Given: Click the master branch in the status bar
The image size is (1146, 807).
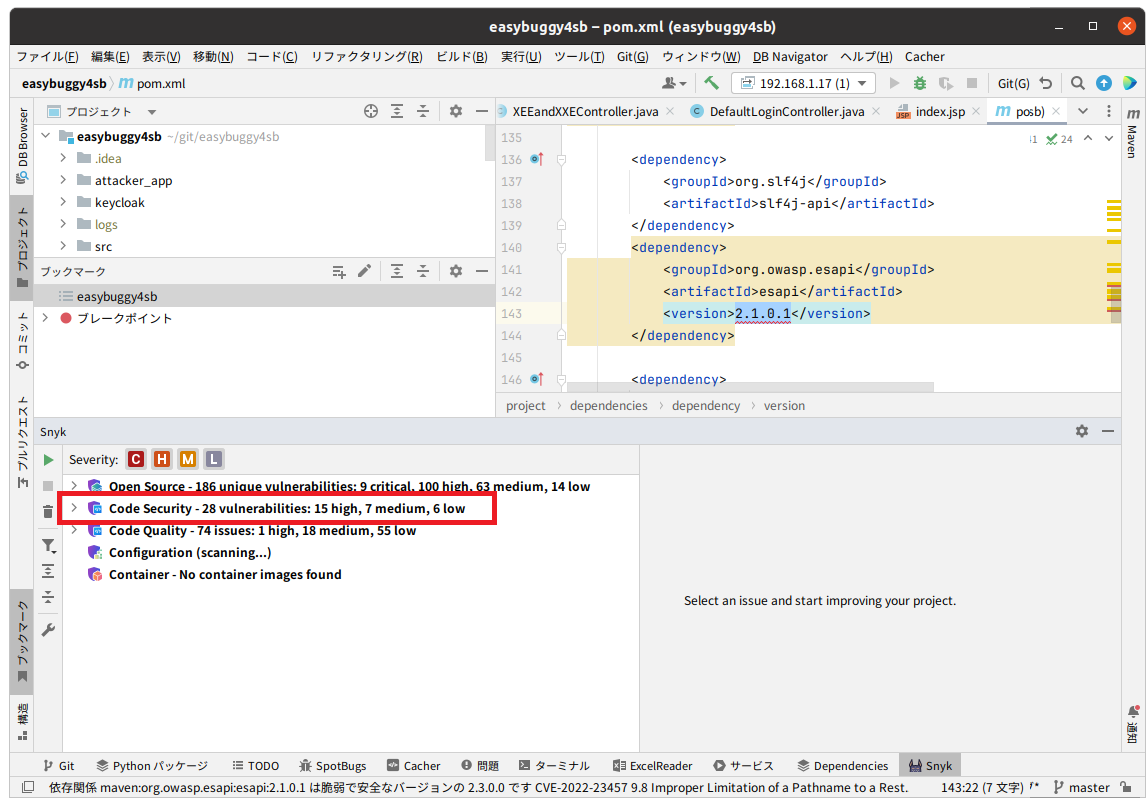Looking at the screenshot, I should [x=1087, y=787].
